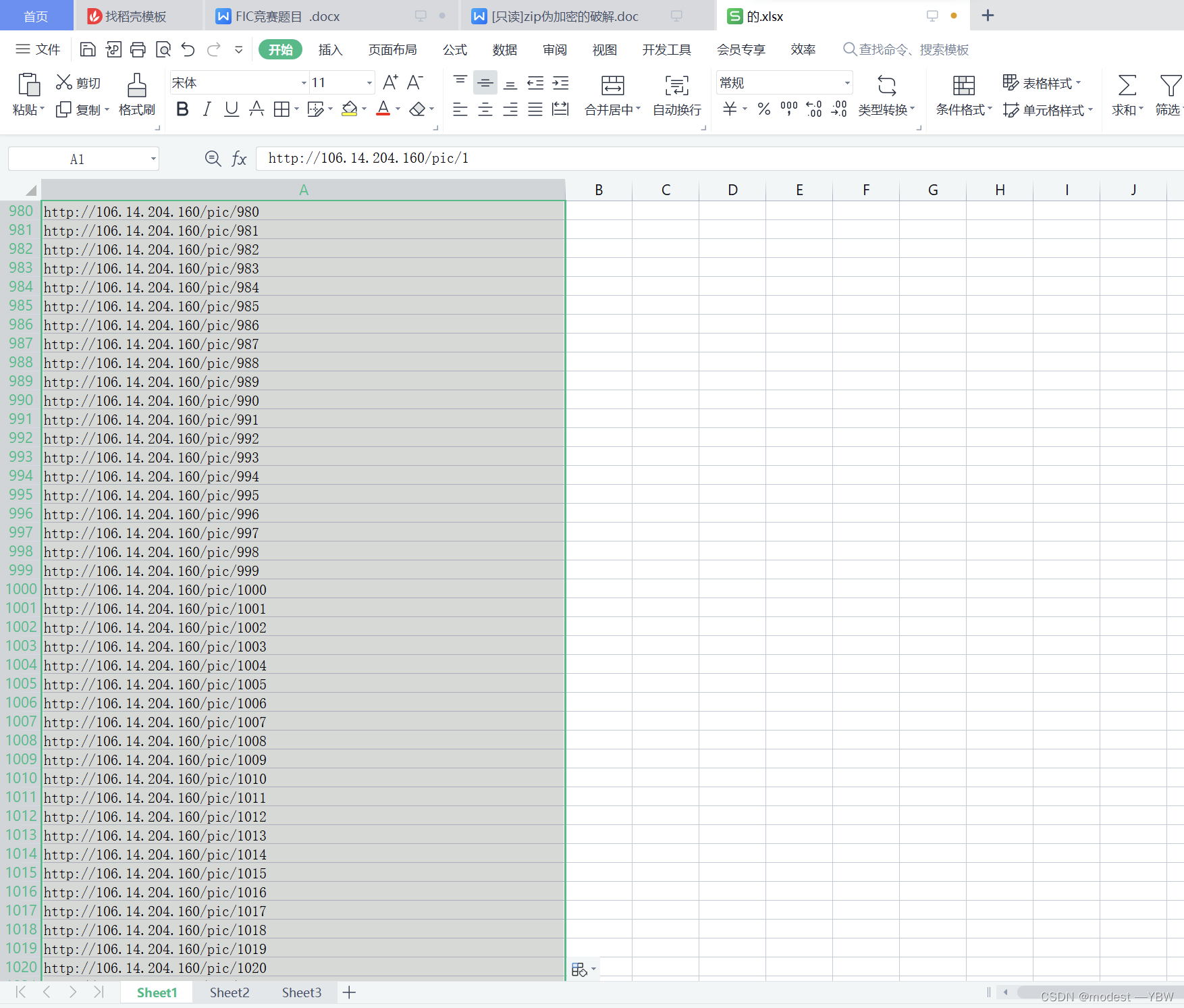
Task: Open a new document tab with plus
Action: point(988,16)
